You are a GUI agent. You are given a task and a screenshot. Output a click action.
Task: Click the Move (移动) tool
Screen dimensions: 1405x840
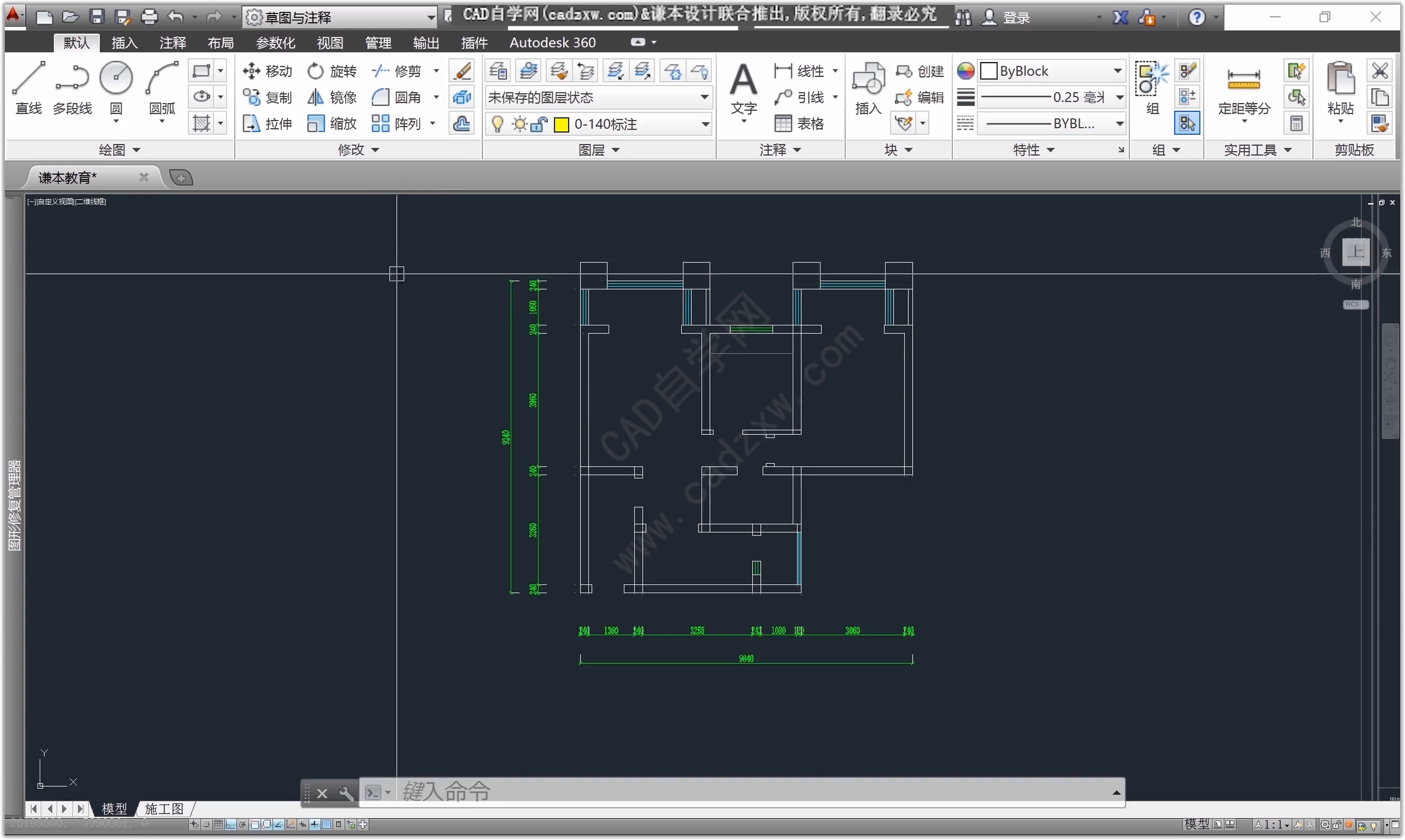267,71
